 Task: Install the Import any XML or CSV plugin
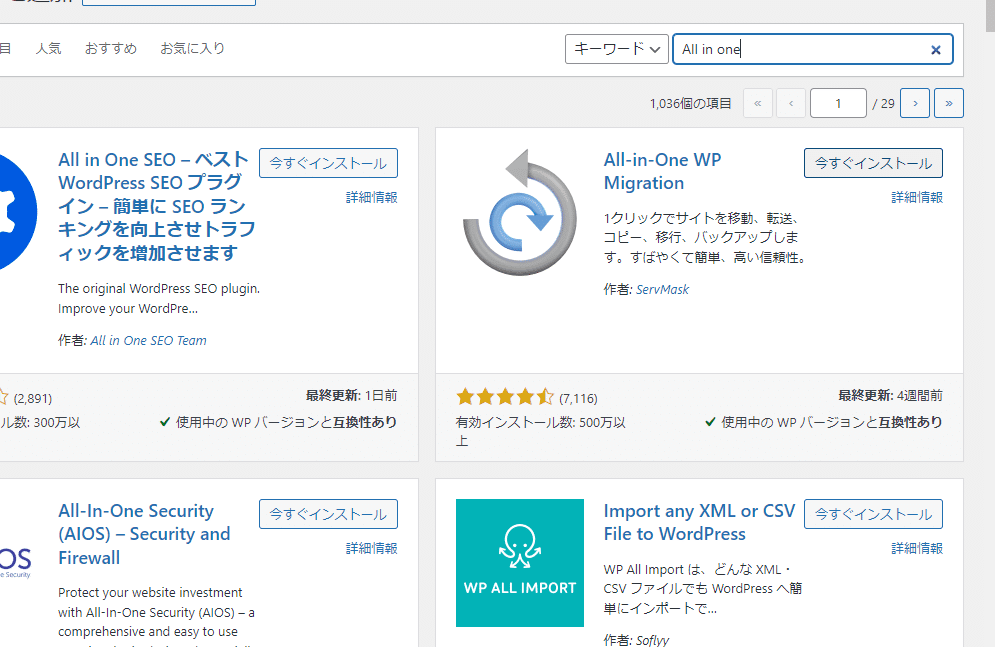(x=873, y=514)
